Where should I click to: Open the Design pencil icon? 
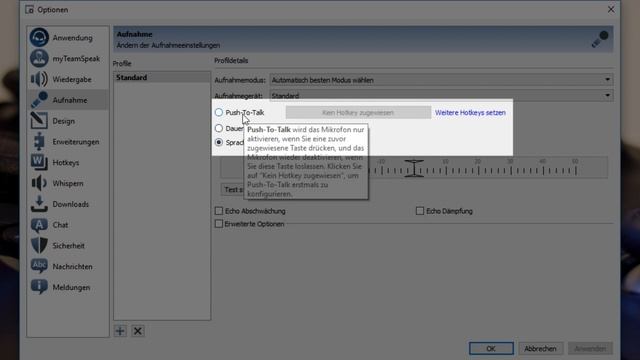click(x=39, y=121)
